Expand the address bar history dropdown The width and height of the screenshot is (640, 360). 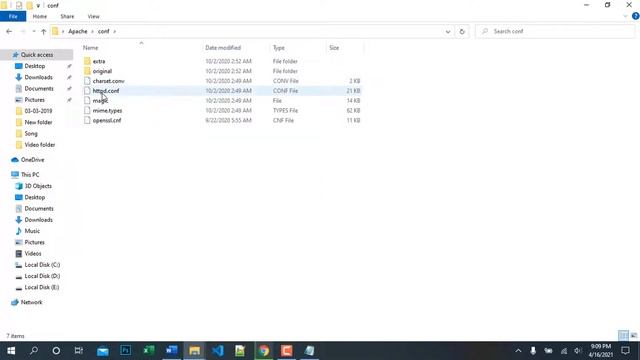pyautogui.click(x=448, y=31)
